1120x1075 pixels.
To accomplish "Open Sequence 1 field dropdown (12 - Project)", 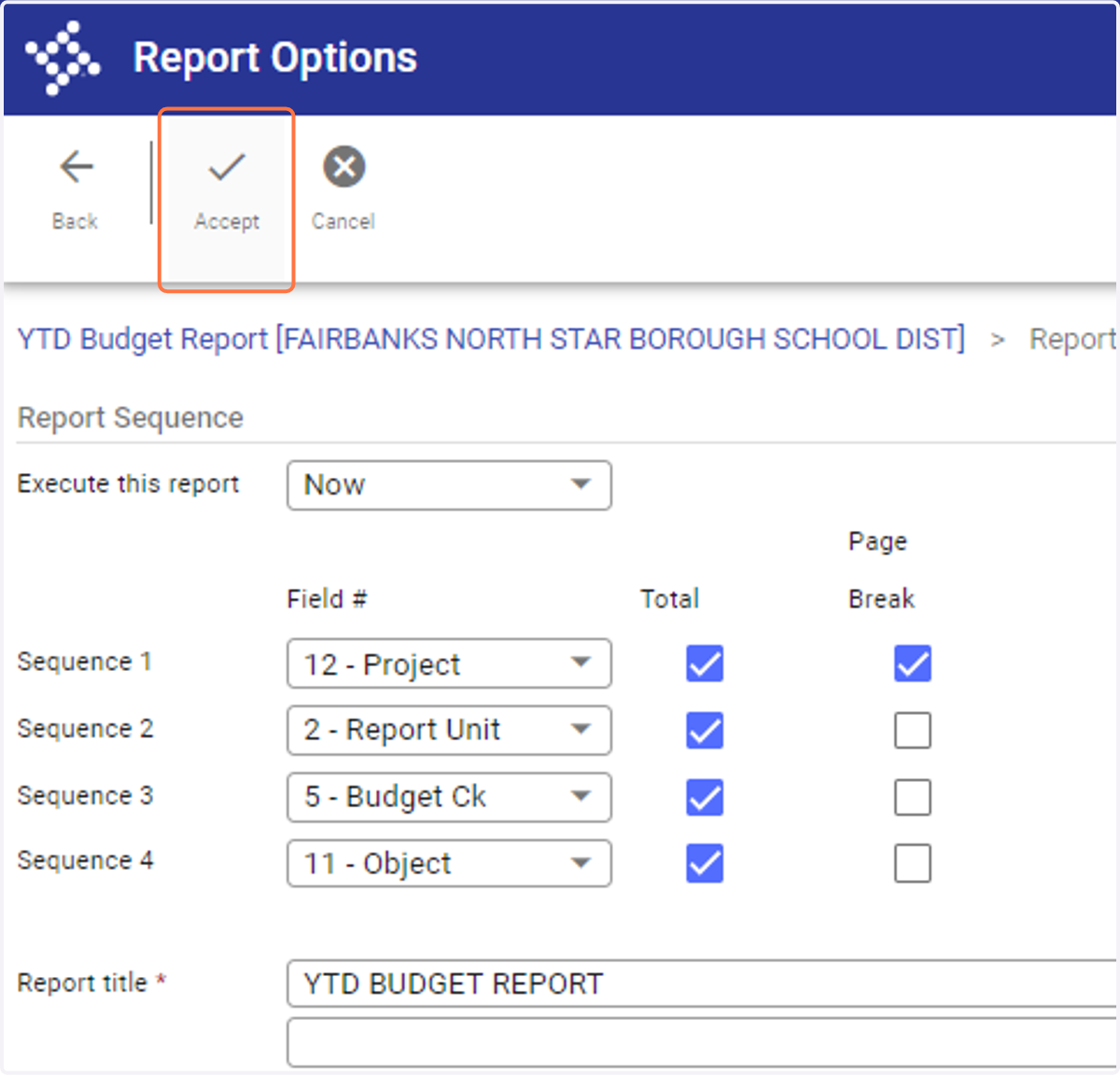I will pos(449,664).
